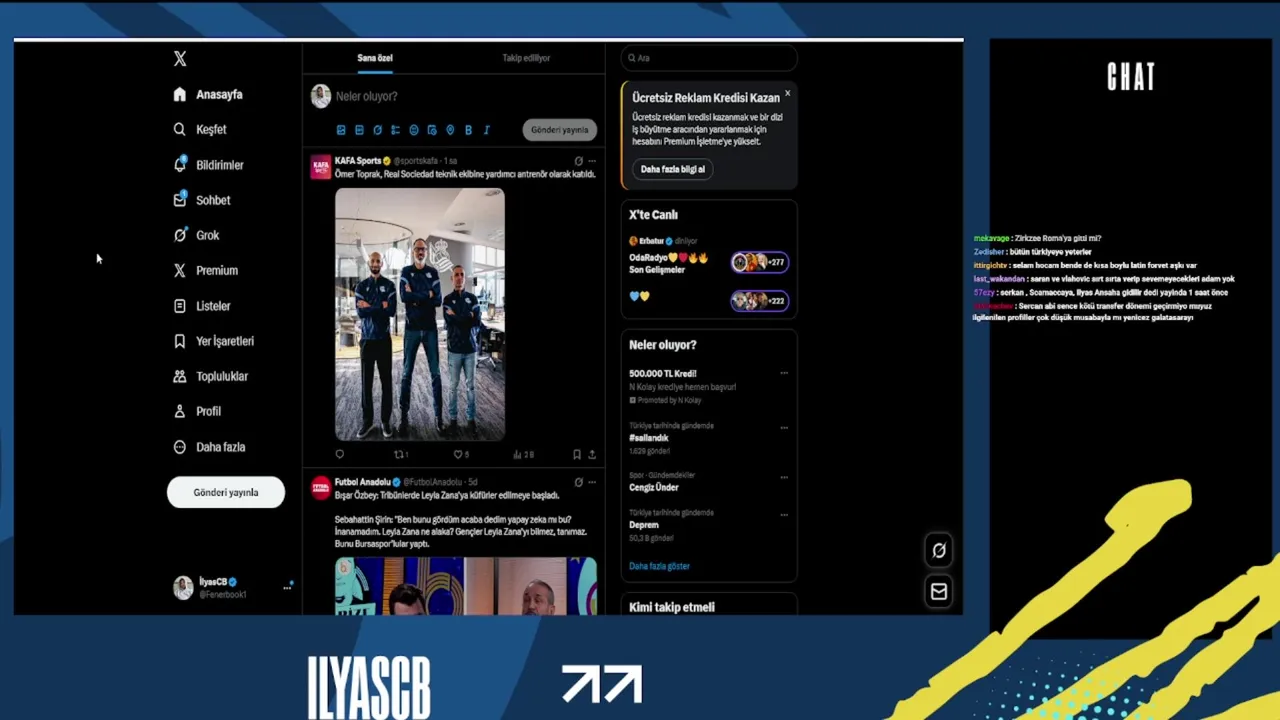Add a poll from the composer toolbar
Viewport: 1280px width, 720px height.
[395, 130]
